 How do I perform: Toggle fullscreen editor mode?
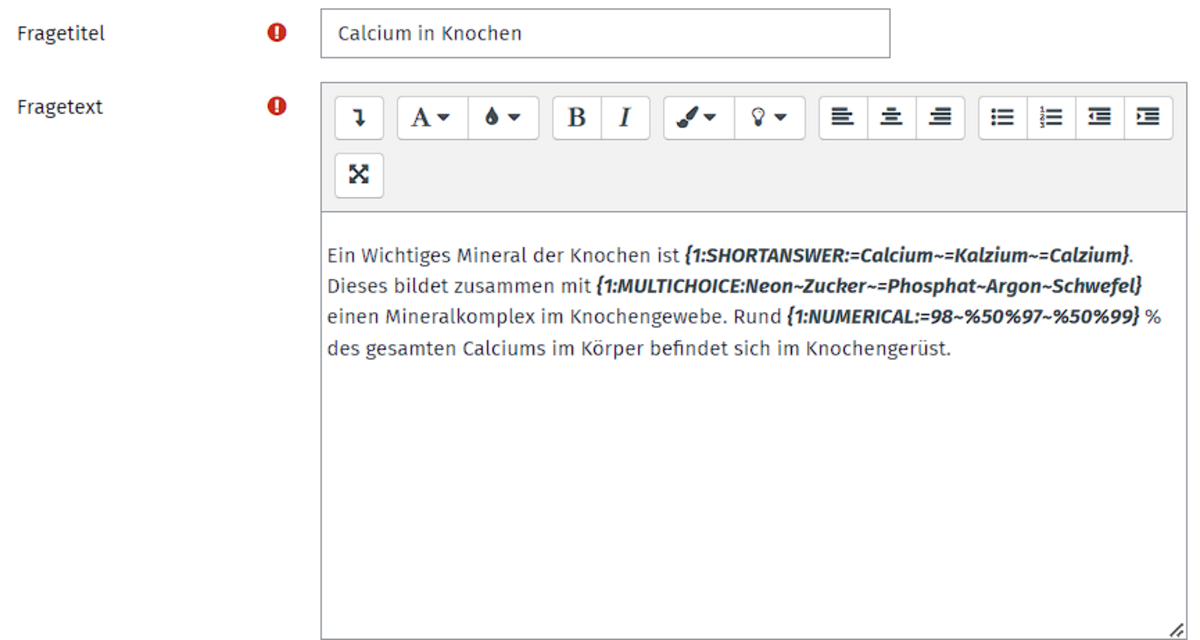click(359, 176)
